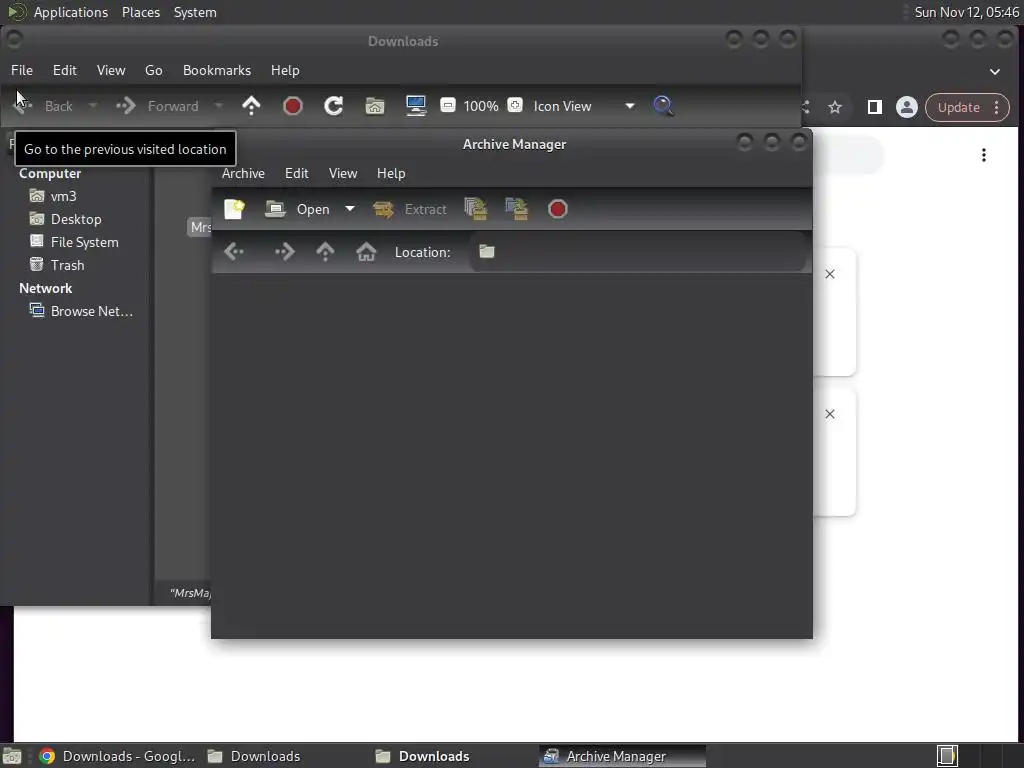
Task: Click the workspace switcher in bottom panel
Action: click(x=947, y=756)
